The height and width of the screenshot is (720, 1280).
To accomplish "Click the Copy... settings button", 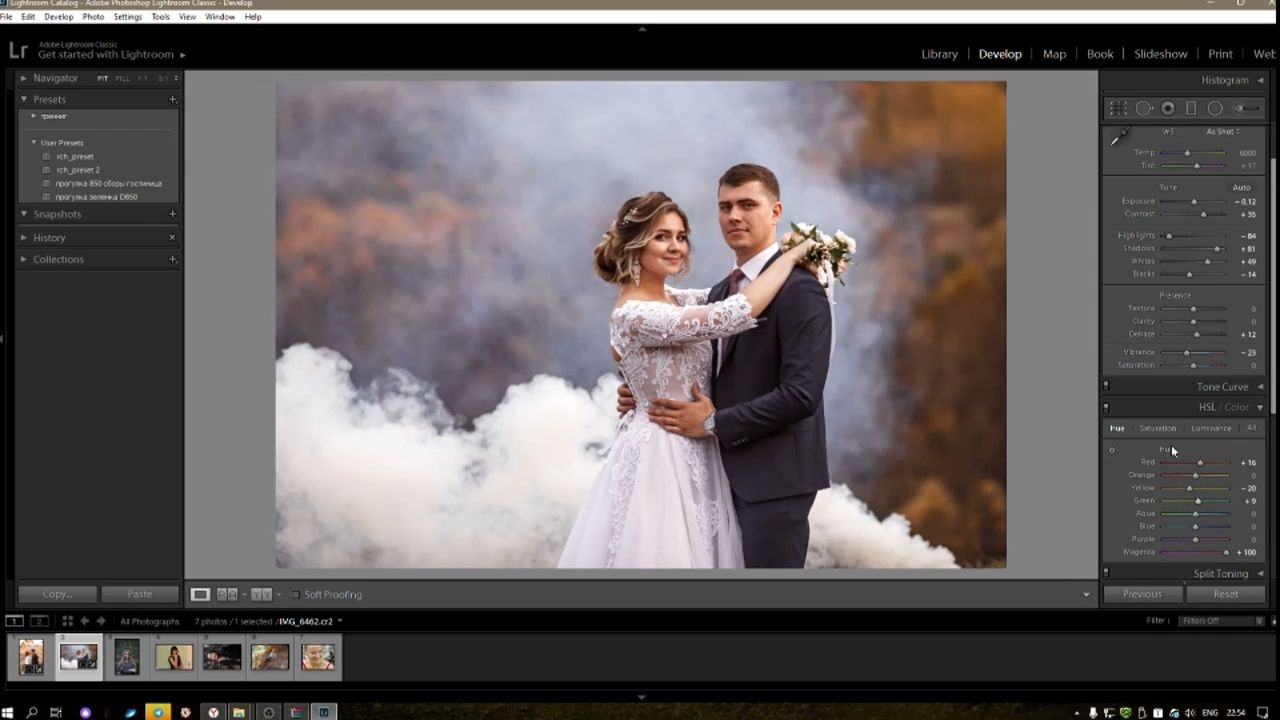I will click(57, 594).
